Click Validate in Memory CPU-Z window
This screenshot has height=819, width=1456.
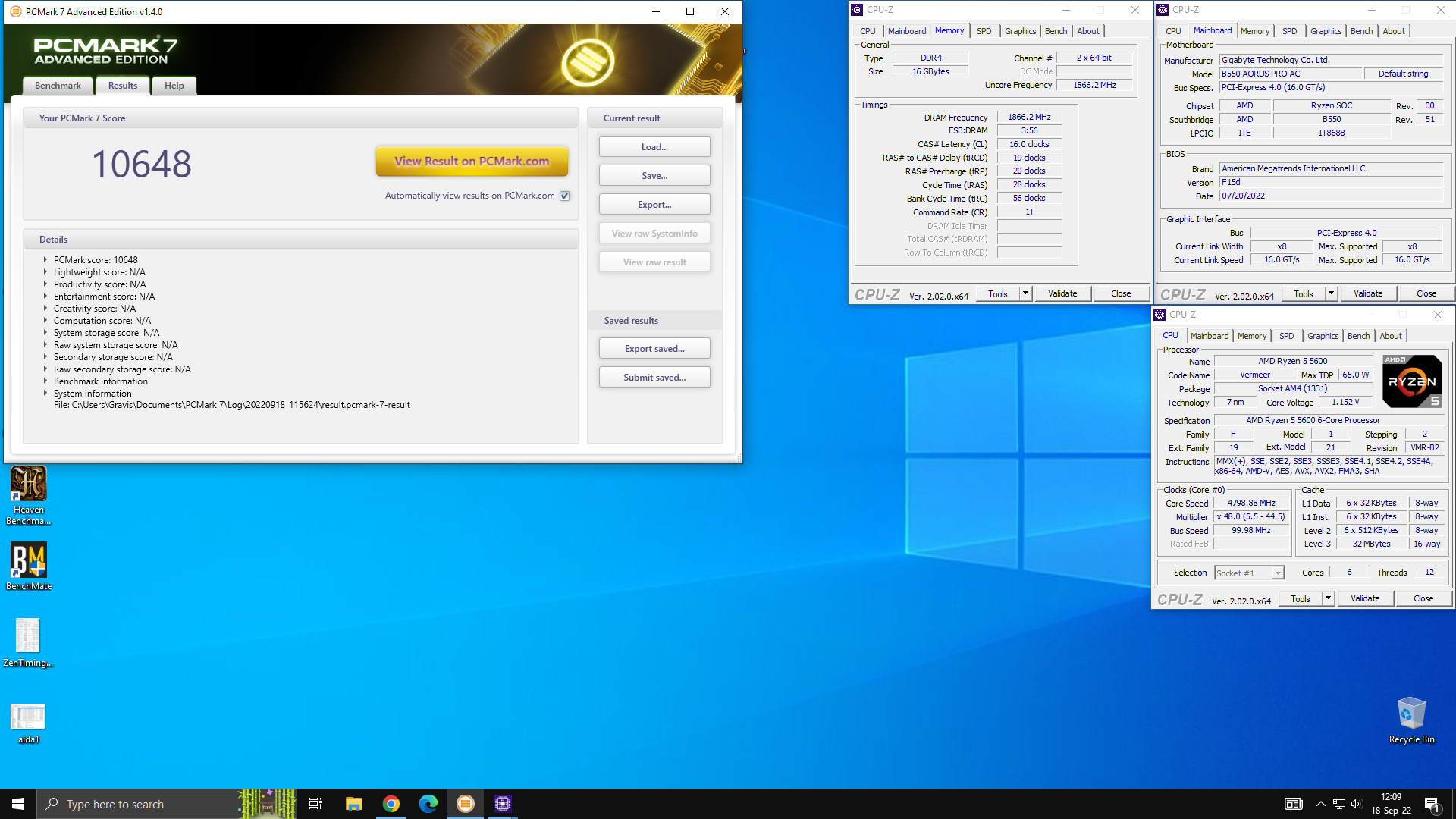[x=1062, y=293]
